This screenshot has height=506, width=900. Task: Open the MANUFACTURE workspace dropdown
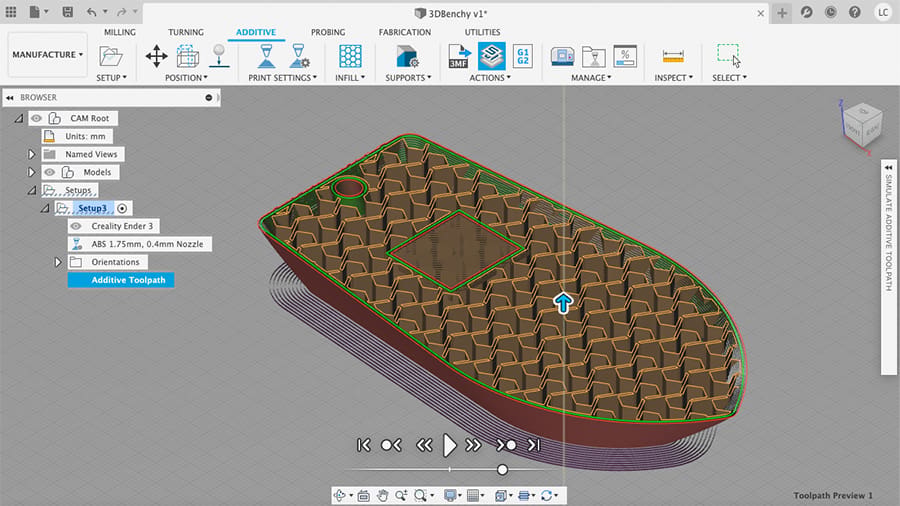(x=48, y=55)
